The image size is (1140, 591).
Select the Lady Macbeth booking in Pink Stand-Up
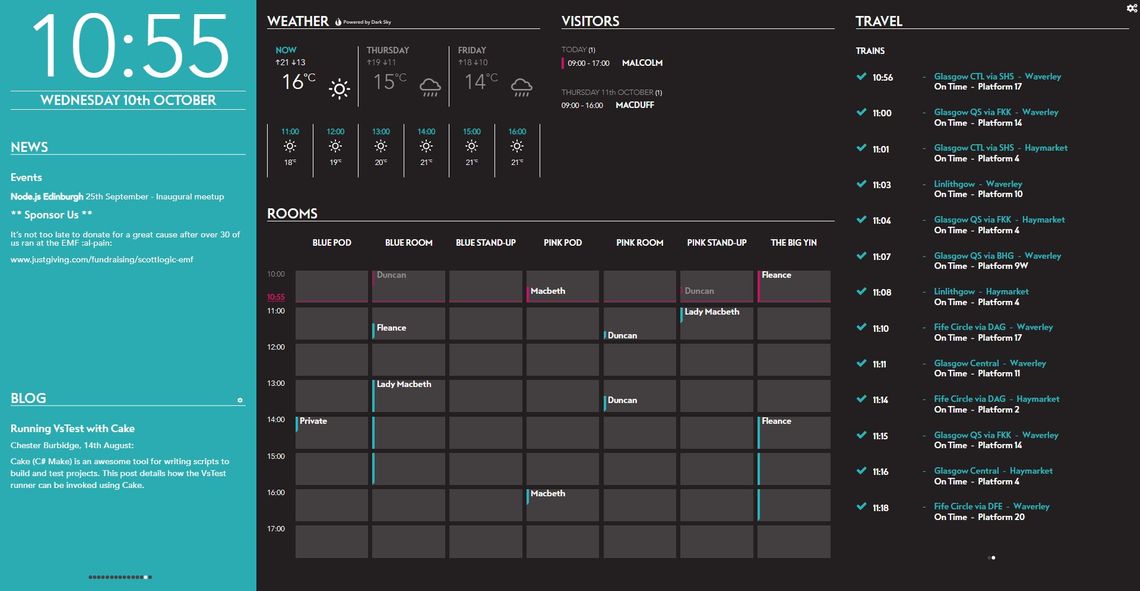click(717, 315)
